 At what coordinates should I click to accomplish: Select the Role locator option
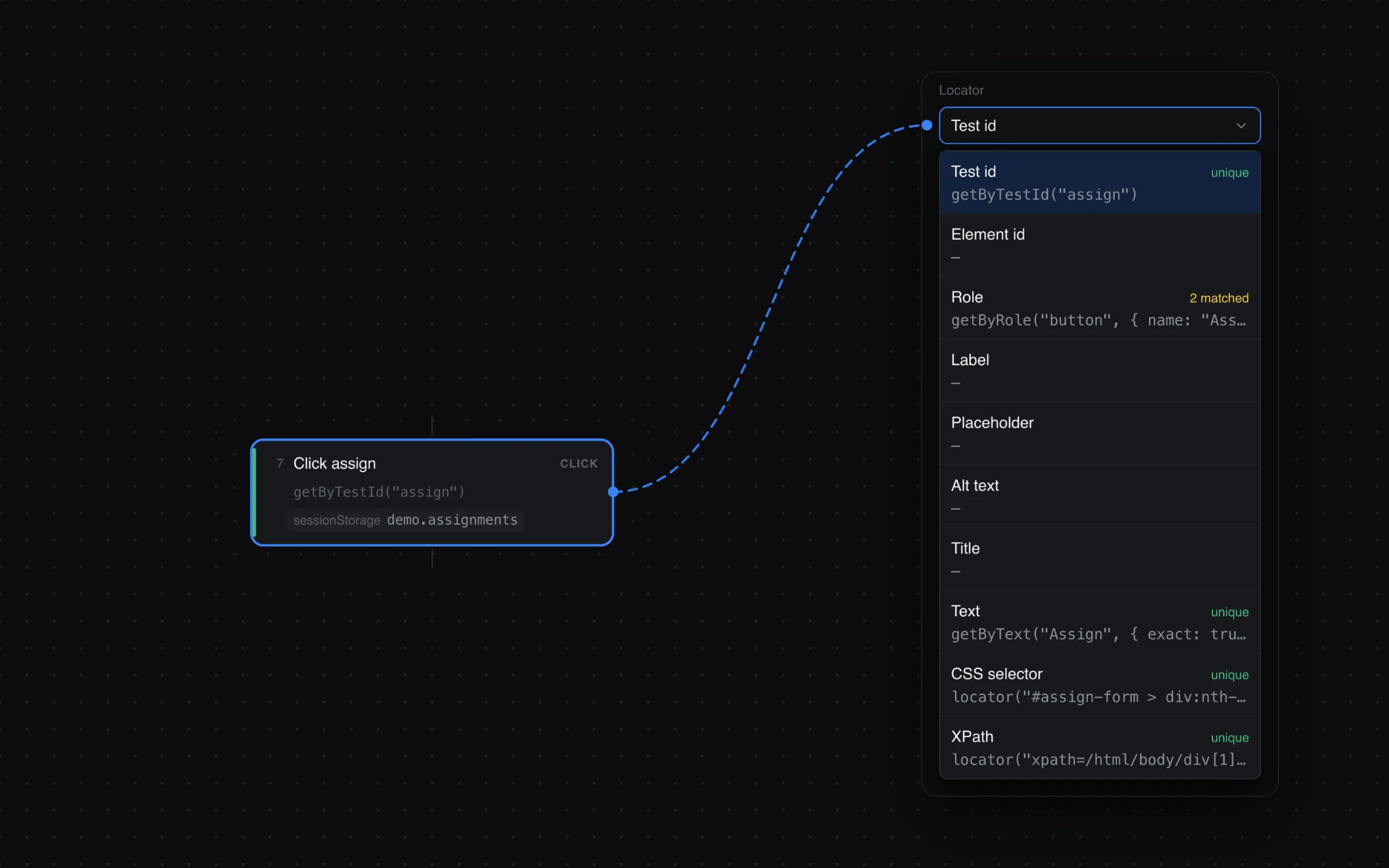[x=1099, y=308]
